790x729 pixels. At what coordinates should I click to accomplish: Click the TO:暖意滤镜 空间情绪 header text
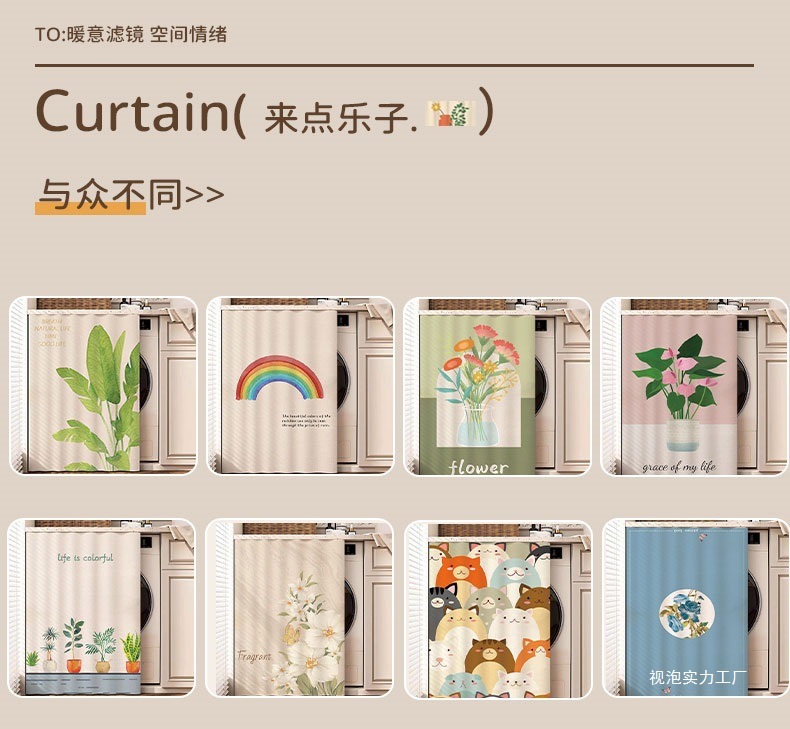[x=131, y=34]
